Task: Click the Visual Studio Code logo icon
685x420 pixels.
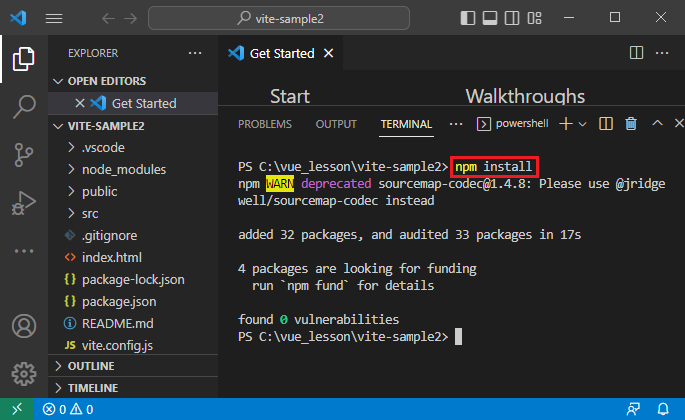Action: point(18,18)
